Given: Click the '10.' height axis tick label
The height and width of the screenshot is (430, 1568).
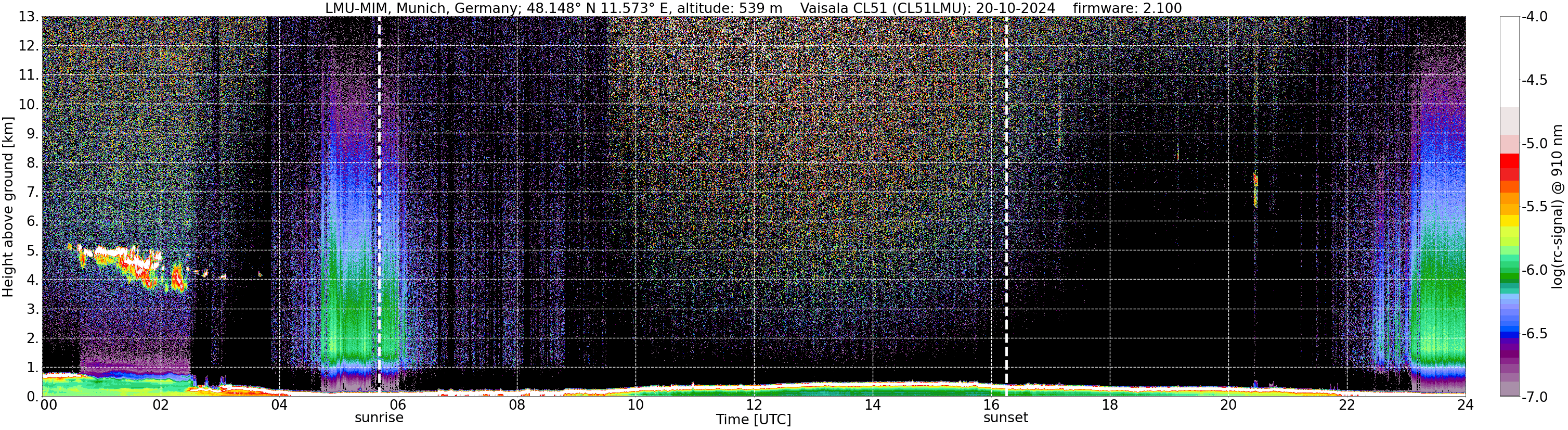Looking at the screenshot, I should [29, 104].
